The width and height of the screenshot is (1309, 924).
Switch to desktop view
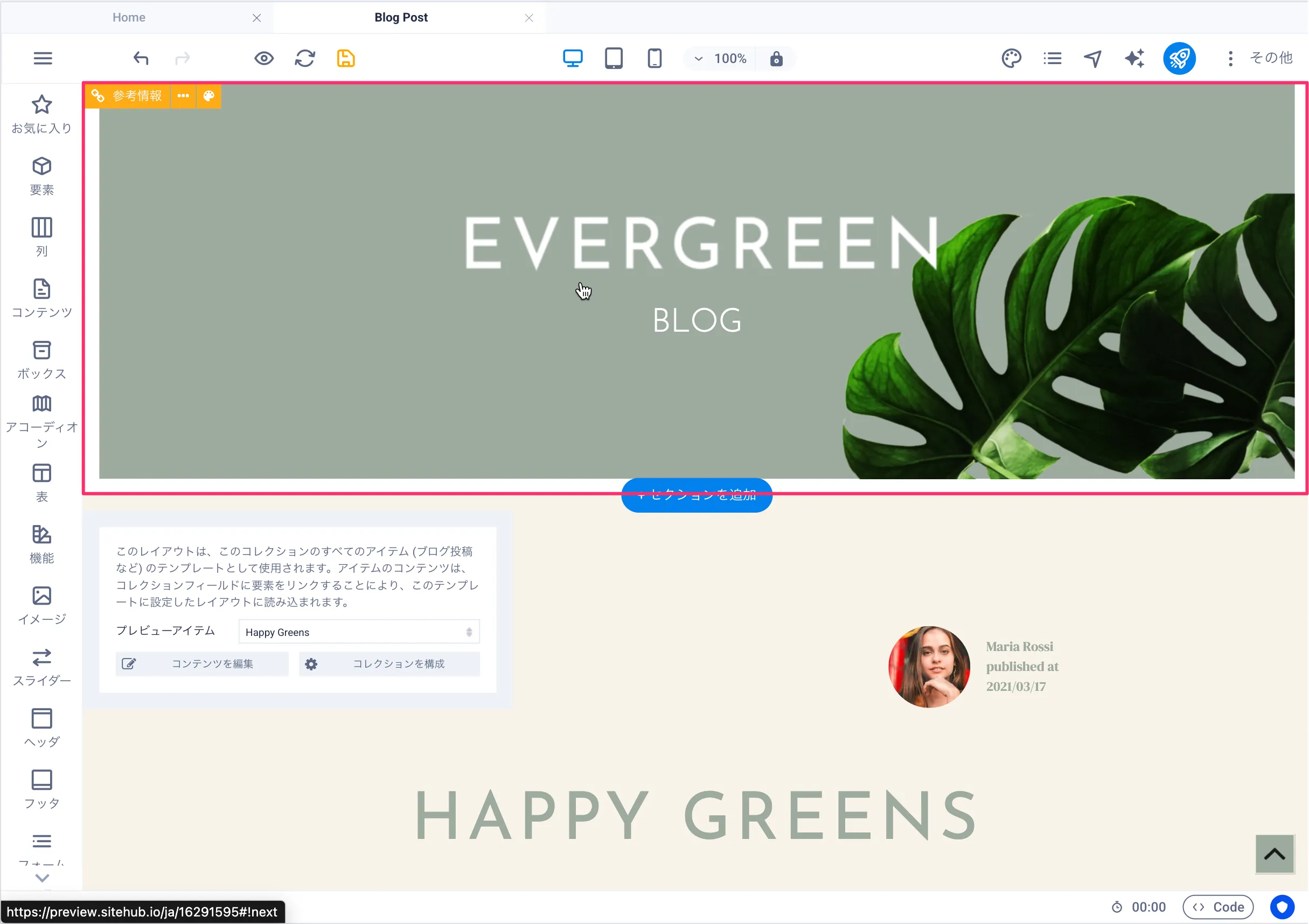coord(573,58)
